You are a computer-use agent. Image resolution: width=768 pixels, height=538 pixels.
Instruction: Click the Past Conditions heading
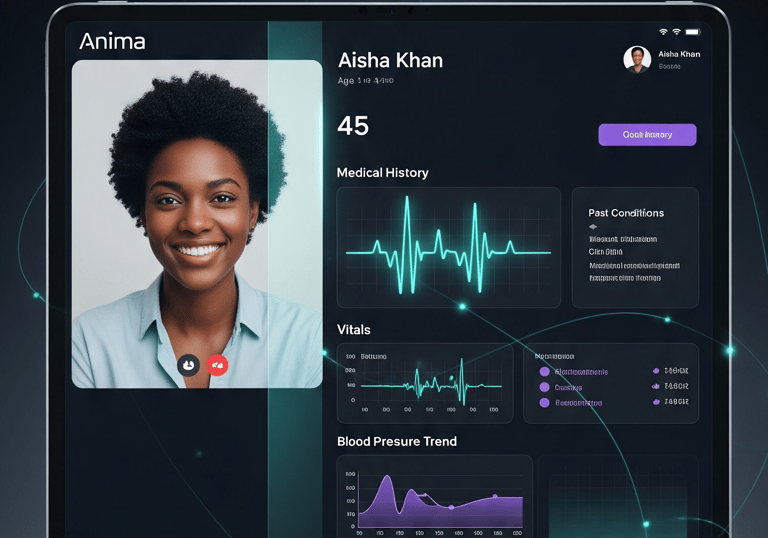tap(626, 213)
